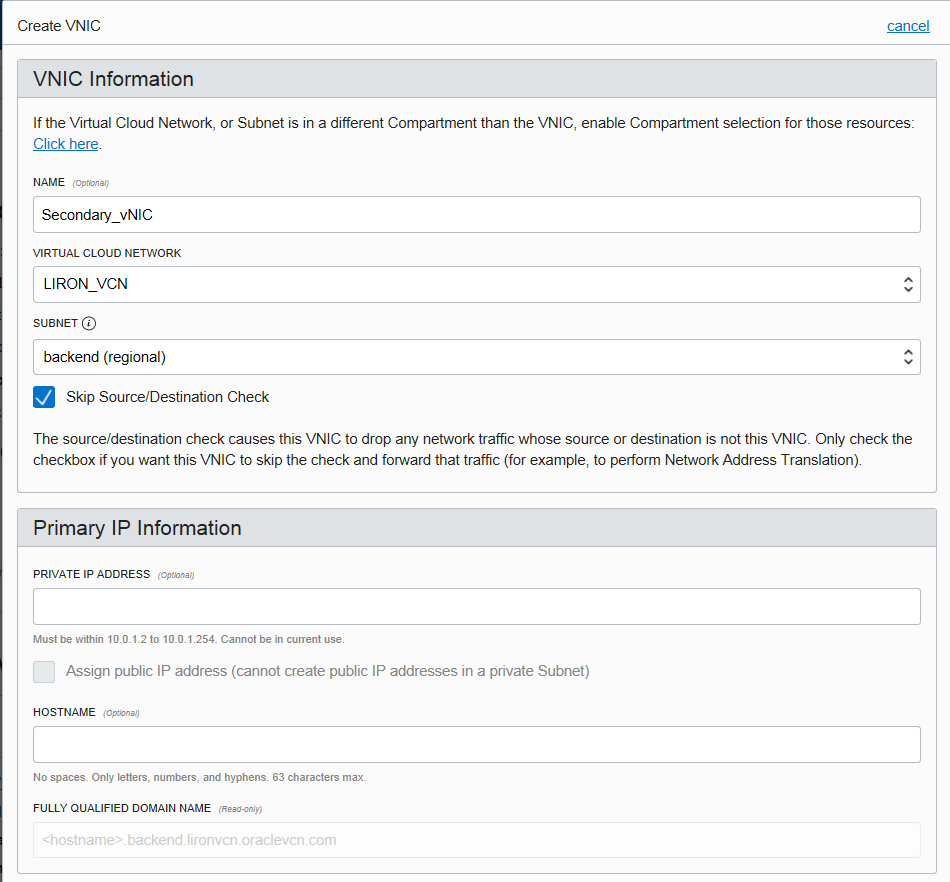Click the read-only Fully Qualified Domain Name field
The width and height of the screenshot is (950, 882).
click(x=477, y=840)
